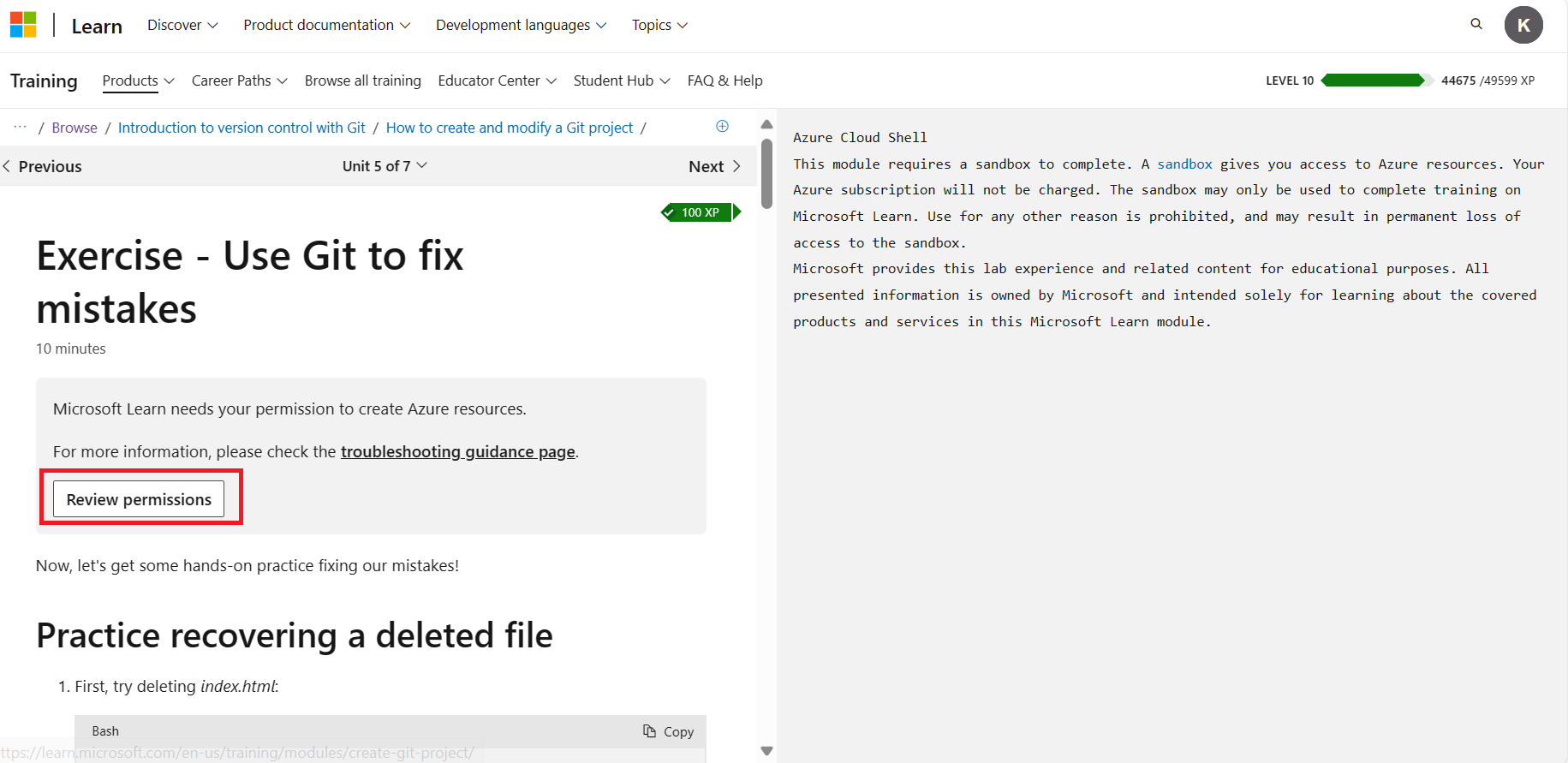Go to the Next unit
The width and height of the screenshot is (1568, 763).
tap(714, 166)
